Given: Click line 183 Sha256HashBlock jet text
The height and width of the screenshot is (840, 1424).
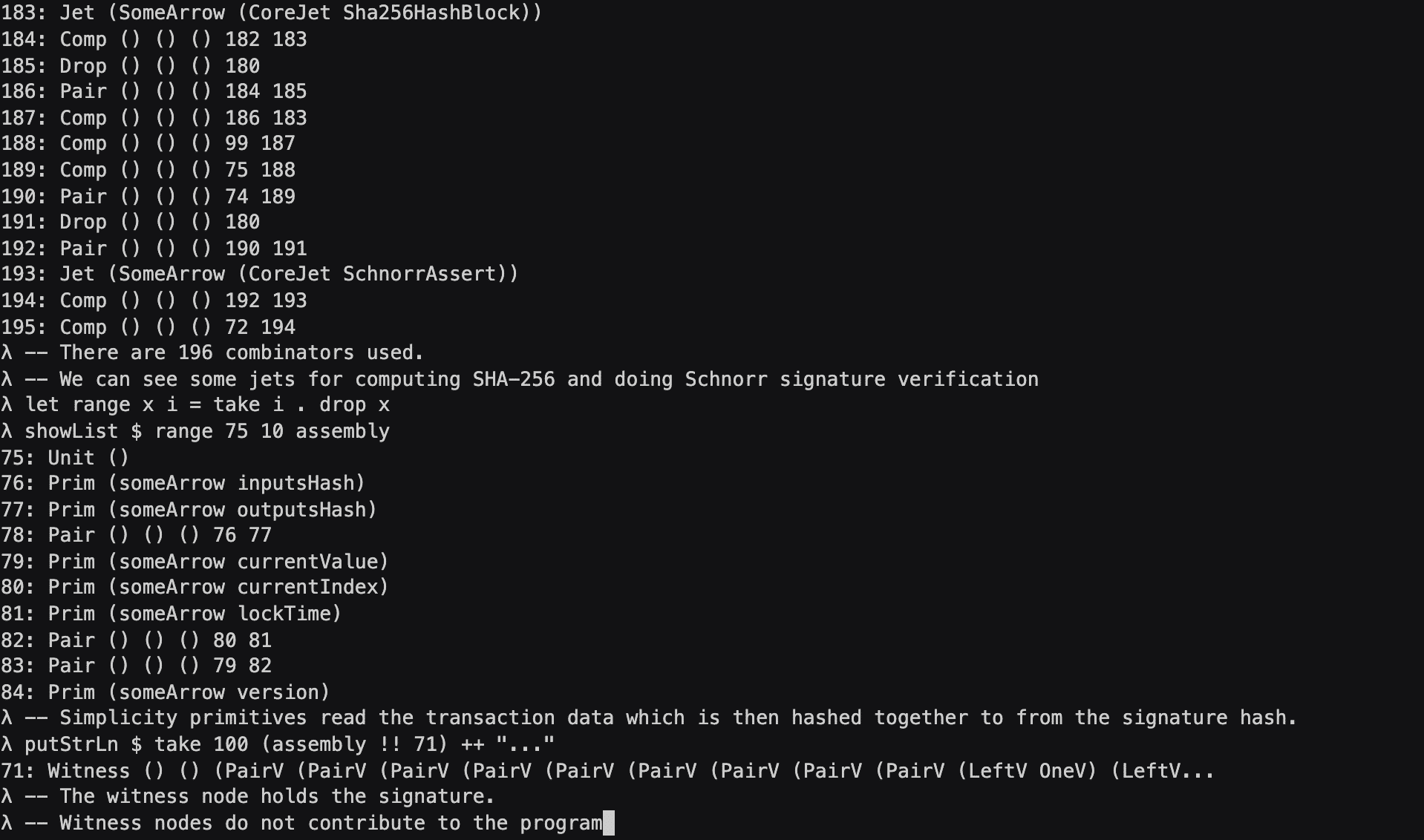Looking at the screenshot, I should (x=271, y=13).
